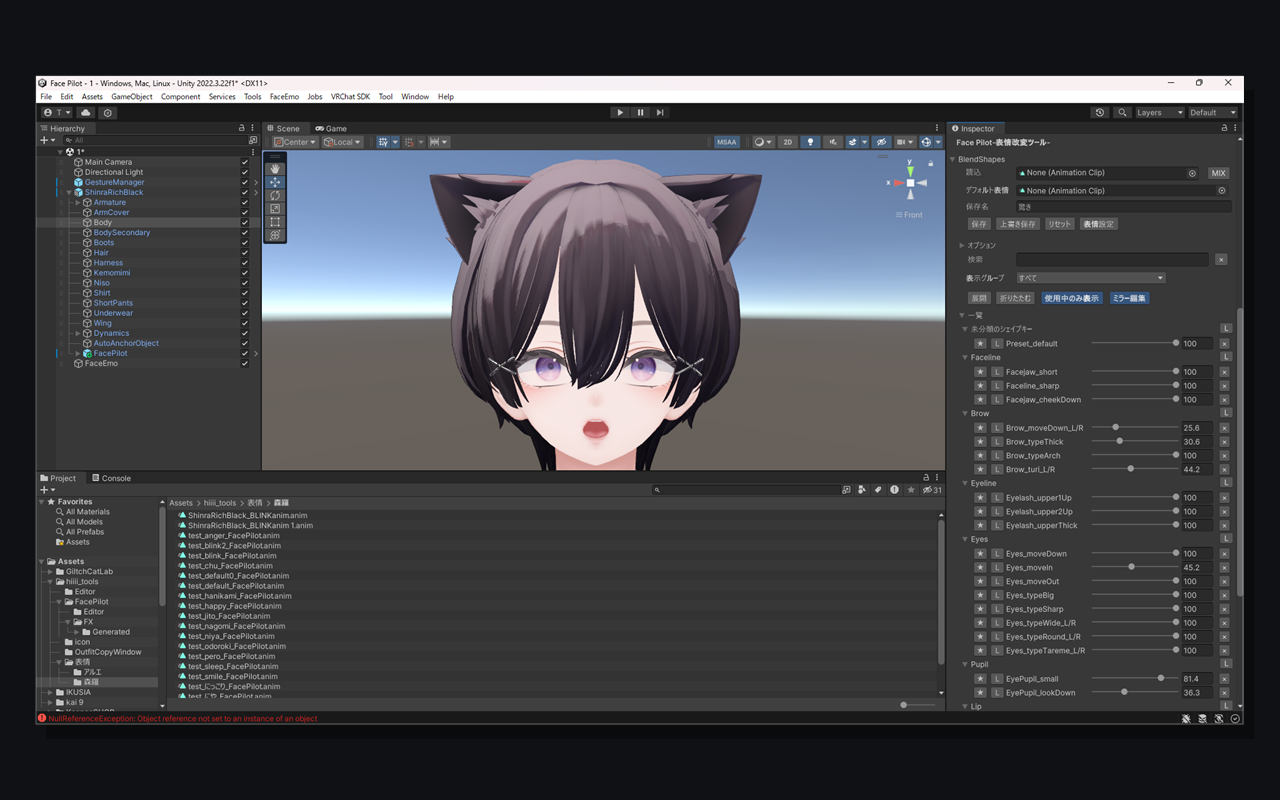Select the Move tool in Scene
The image size is (1280, 800).
pos(275,182)
